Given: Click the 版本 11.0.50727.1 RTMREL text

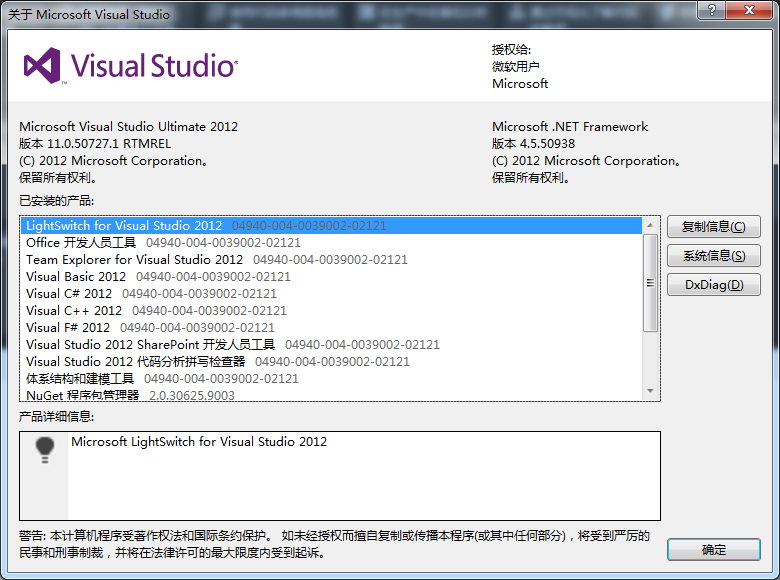Looking at the screenshot, I should tap(95, 144).
